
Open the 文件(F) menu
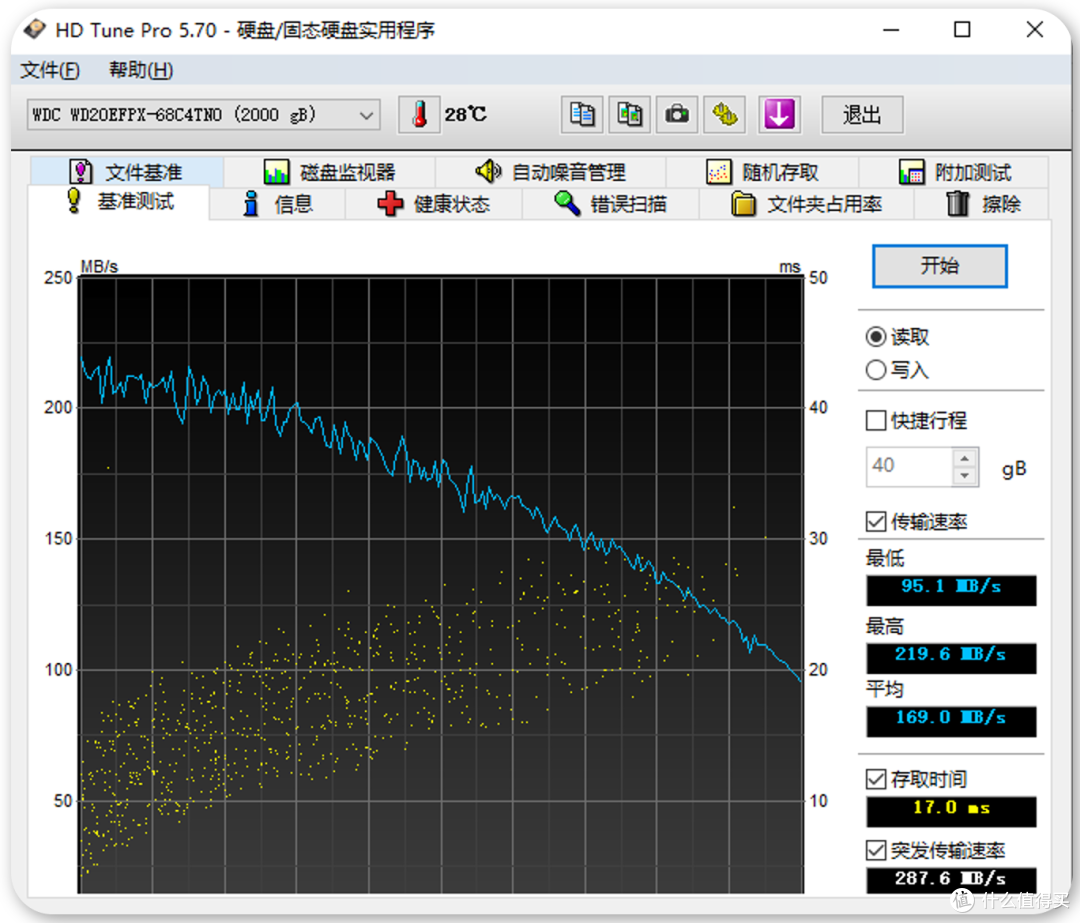click(x=50, y=70)
